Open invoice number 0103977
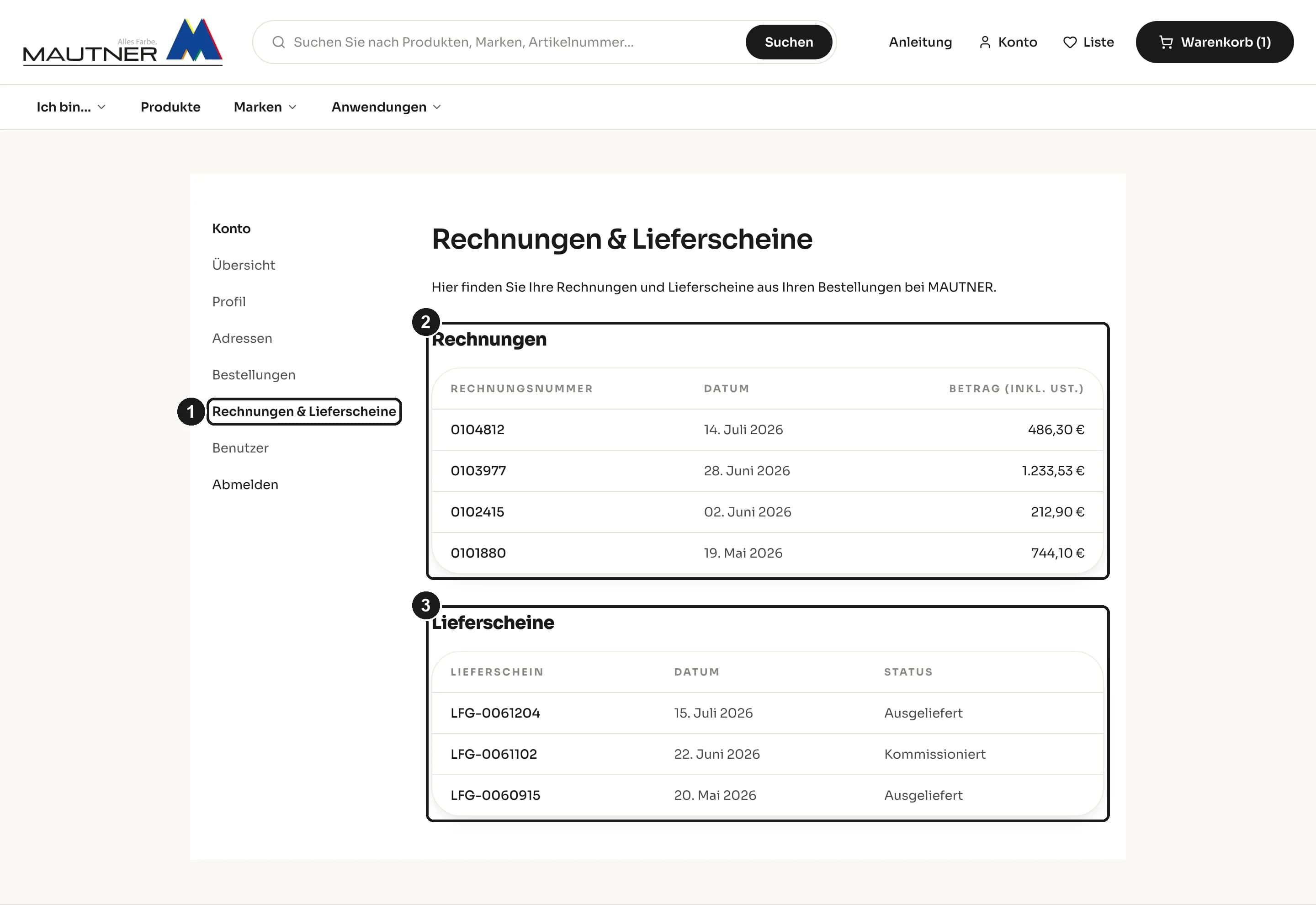Screen dimensions: 1316x905 tap(478, 471)
